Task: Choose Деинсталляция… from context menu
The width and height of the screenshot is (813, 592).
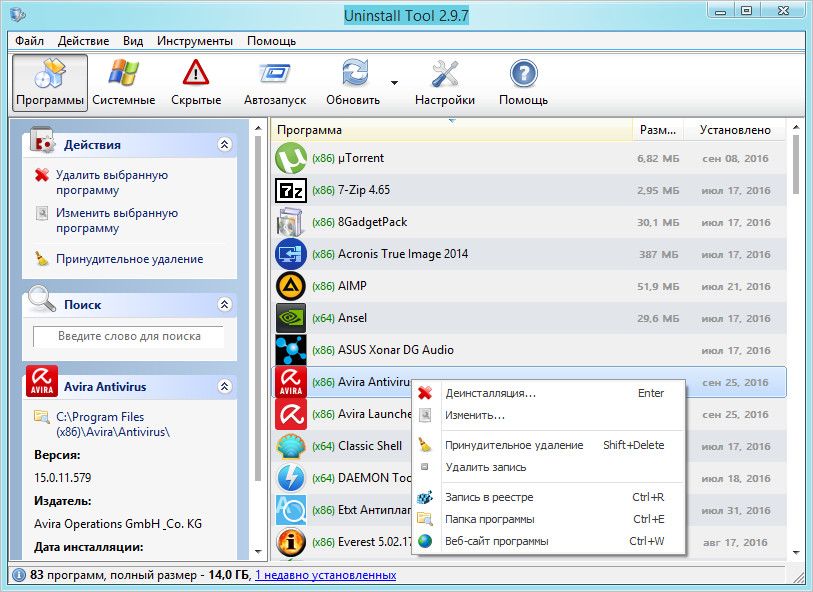Action: pos(549,393)
